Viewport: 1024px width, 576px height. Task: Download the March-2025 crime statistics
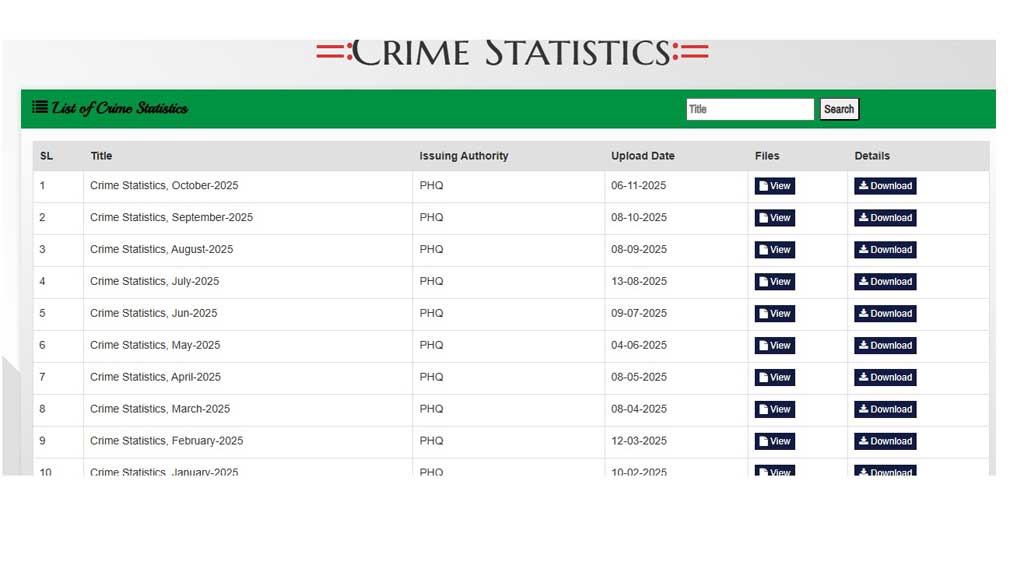(x=885, y=410)
